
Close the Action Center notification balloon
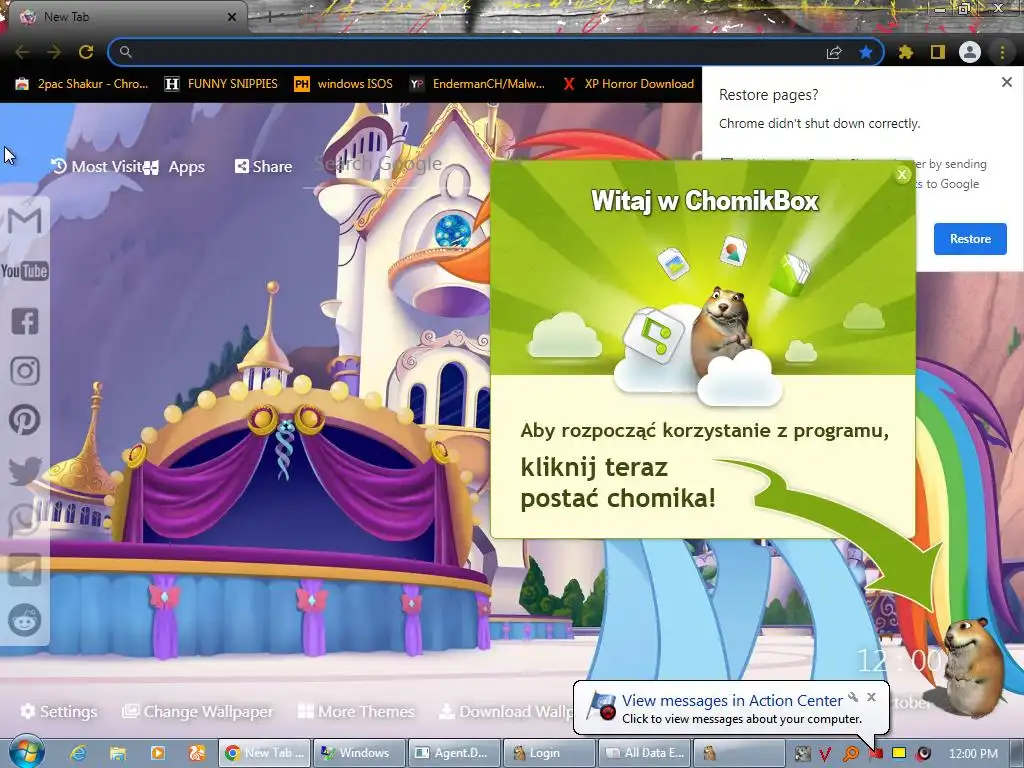[871, 697]
